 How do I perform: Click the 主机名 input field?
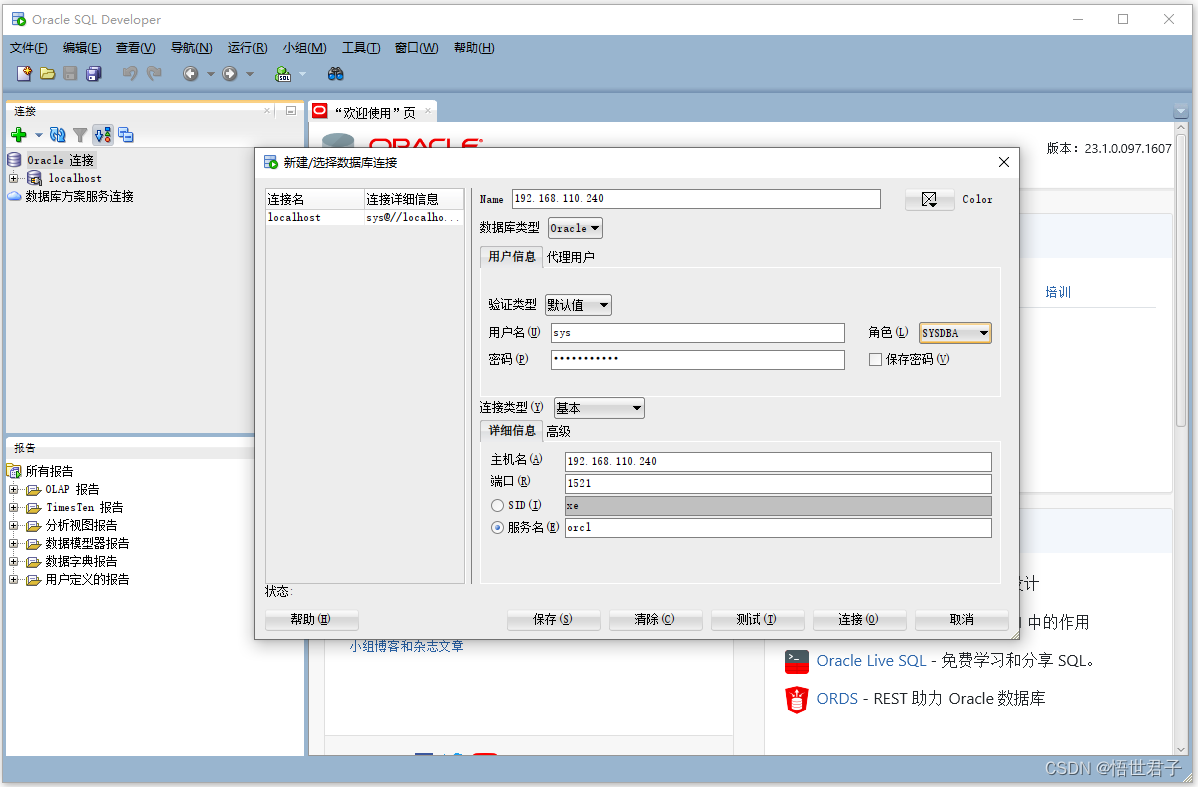pyautogui.click(x=778, y=462)
